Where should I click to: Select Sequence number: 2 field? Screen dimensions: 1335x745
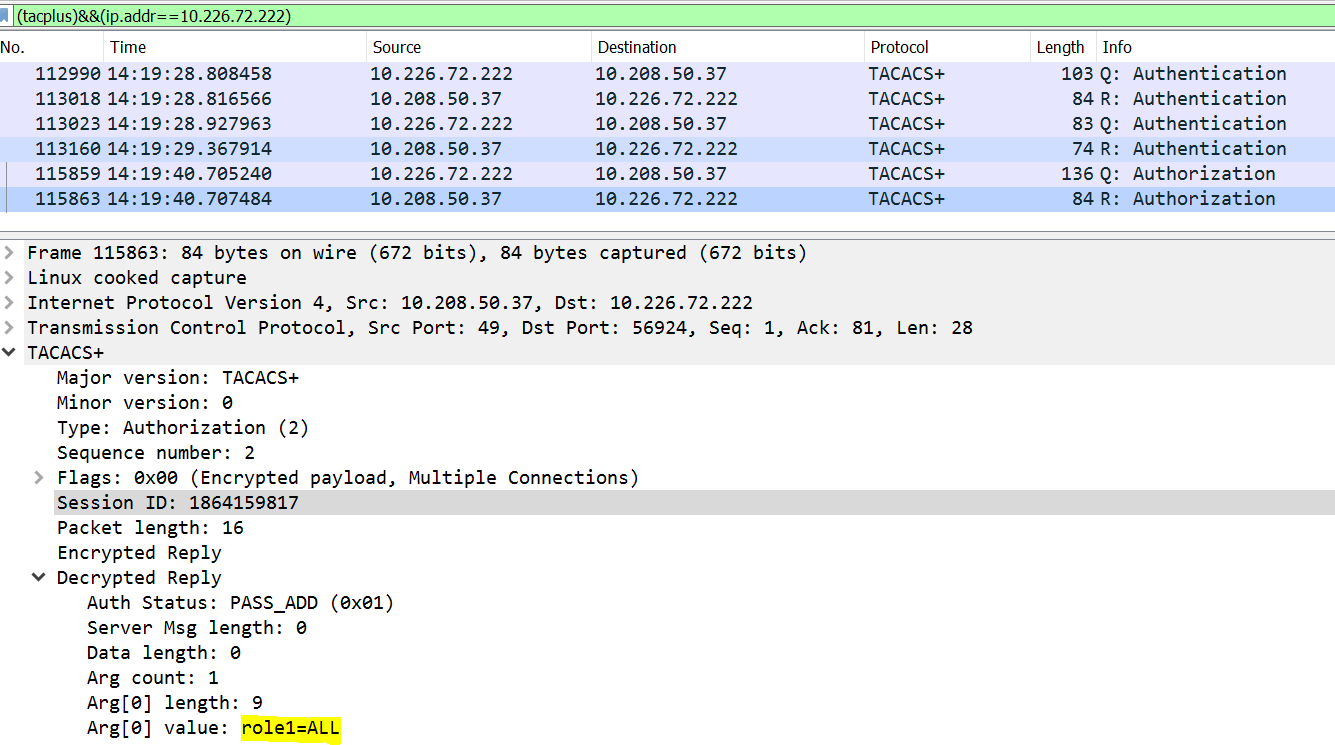coord(156,453)
